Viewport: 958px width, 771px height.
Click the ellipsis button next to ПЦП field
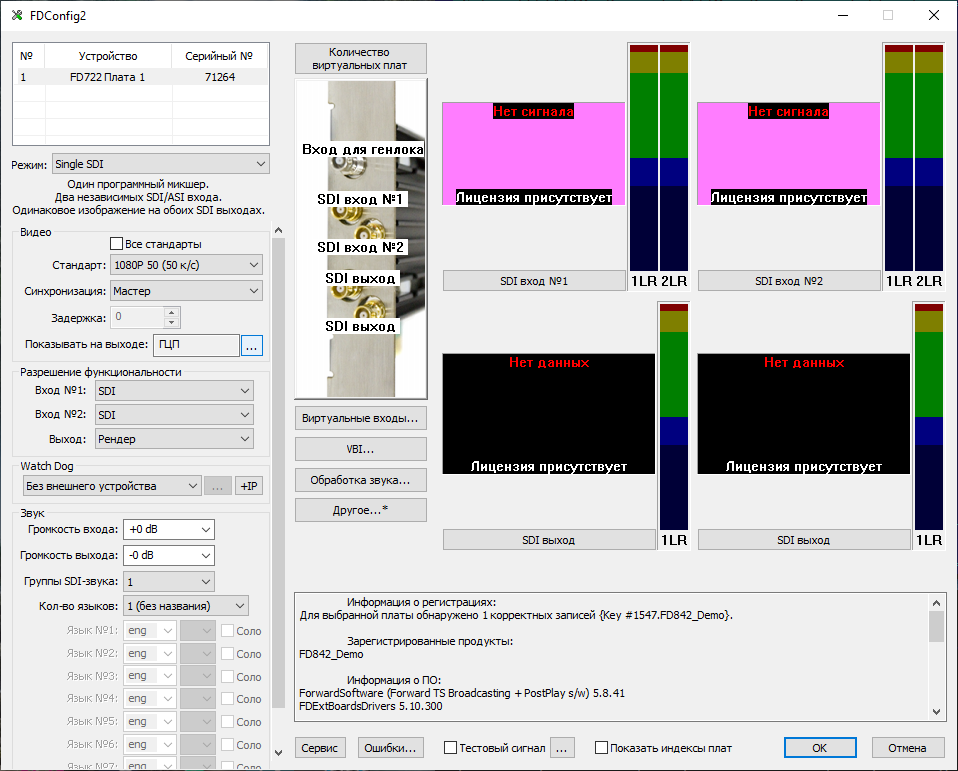point(251,345)
